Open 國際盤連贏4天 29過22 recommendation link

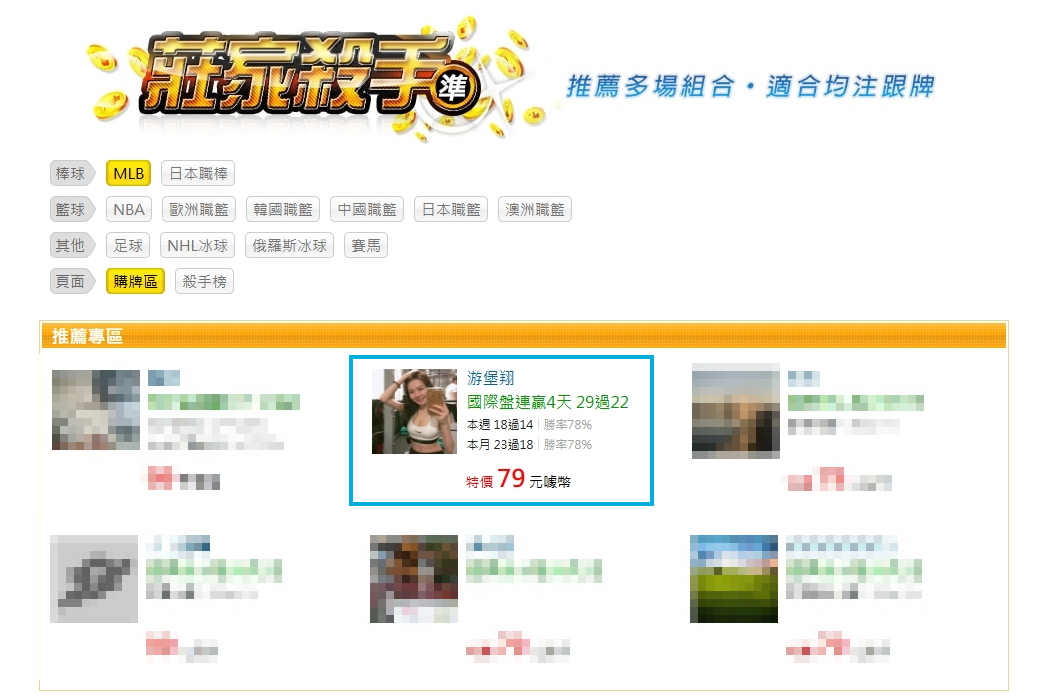click(548, 402)
